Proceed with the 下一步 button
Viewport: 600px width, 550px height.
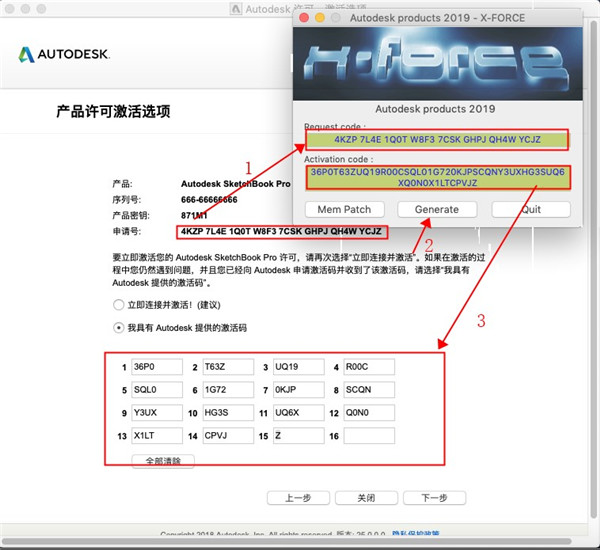coord(434,498)
